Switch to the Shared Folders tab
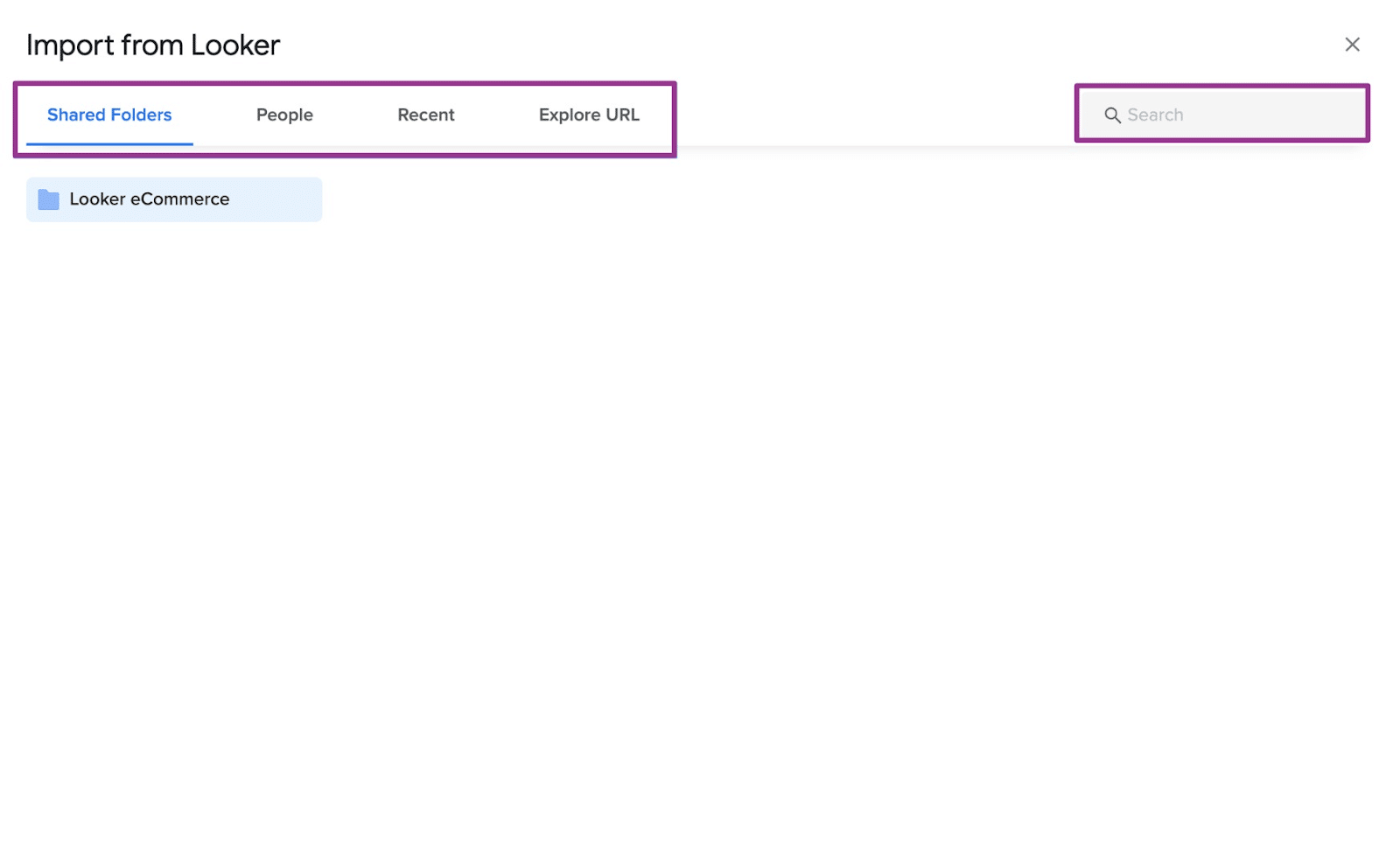Screen dimensions: 1400x852 109,115
